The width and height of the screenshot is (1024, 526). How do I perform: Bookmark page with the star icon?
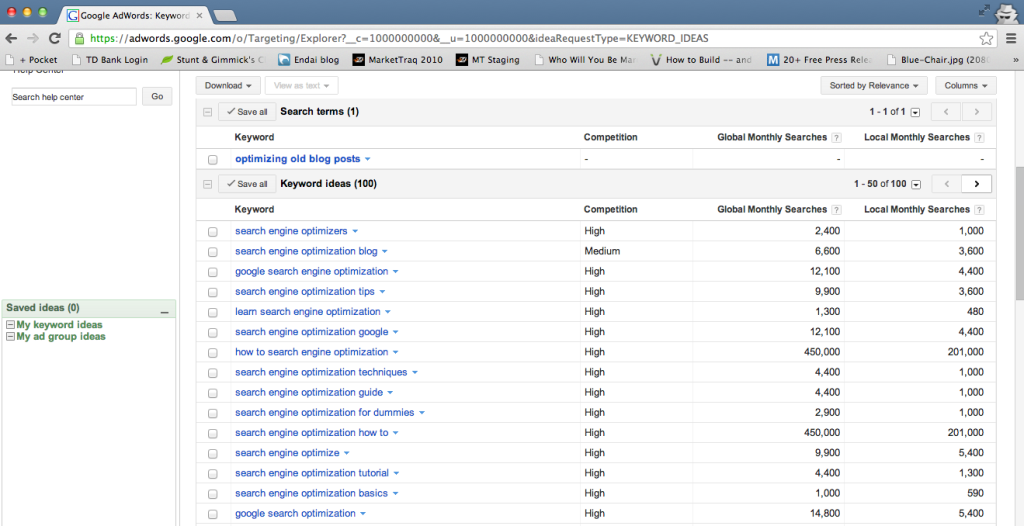point(986,39)
